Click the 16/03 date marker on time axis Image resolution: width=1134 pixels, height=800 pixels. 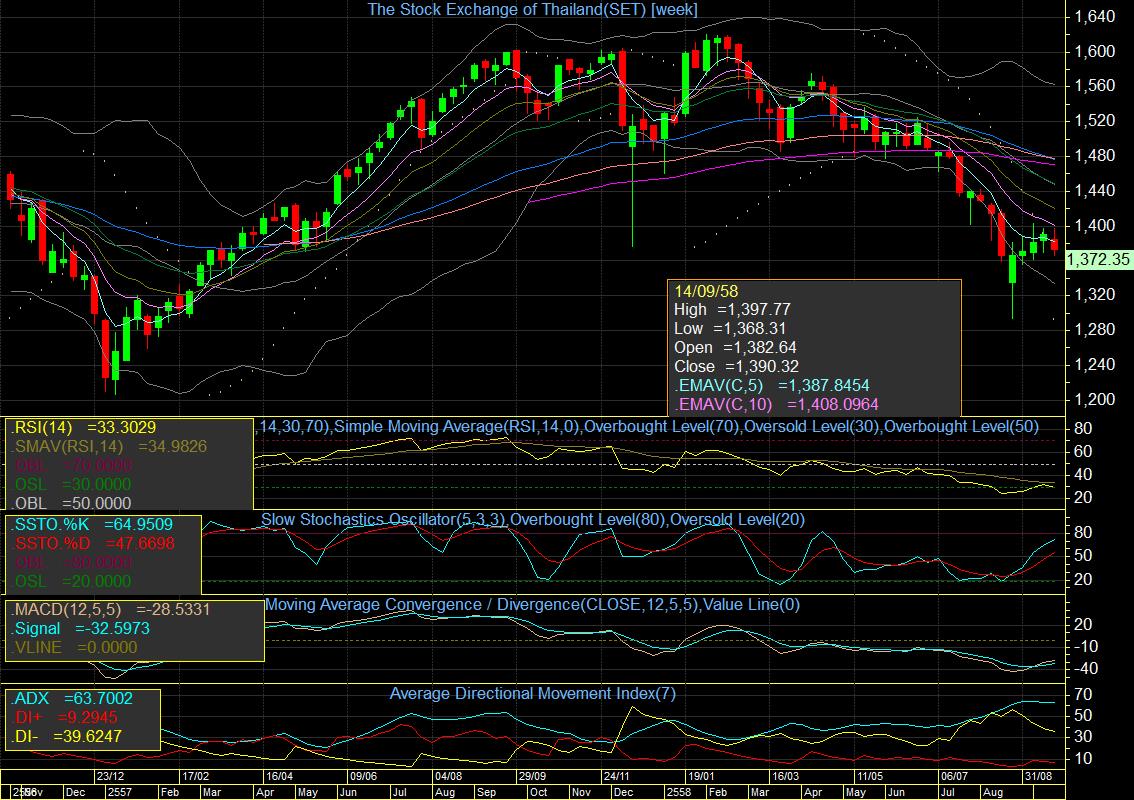click(x=785, y=776)
